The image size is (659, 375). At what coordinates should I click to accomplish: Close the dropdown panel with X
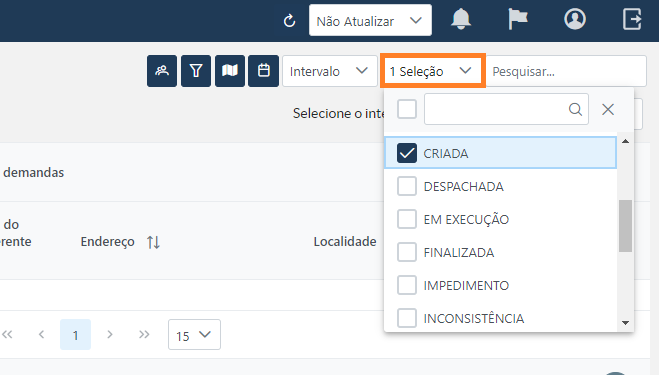tap(608, 109)
